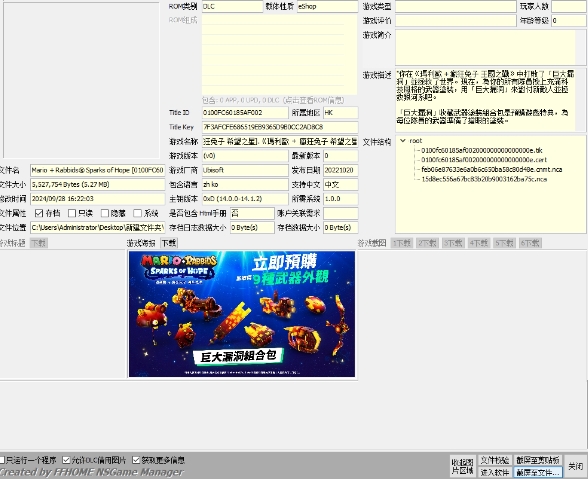Screen dimensions: 588x479
Task: Click the 游戏类型 field
Action: point(456,6)
